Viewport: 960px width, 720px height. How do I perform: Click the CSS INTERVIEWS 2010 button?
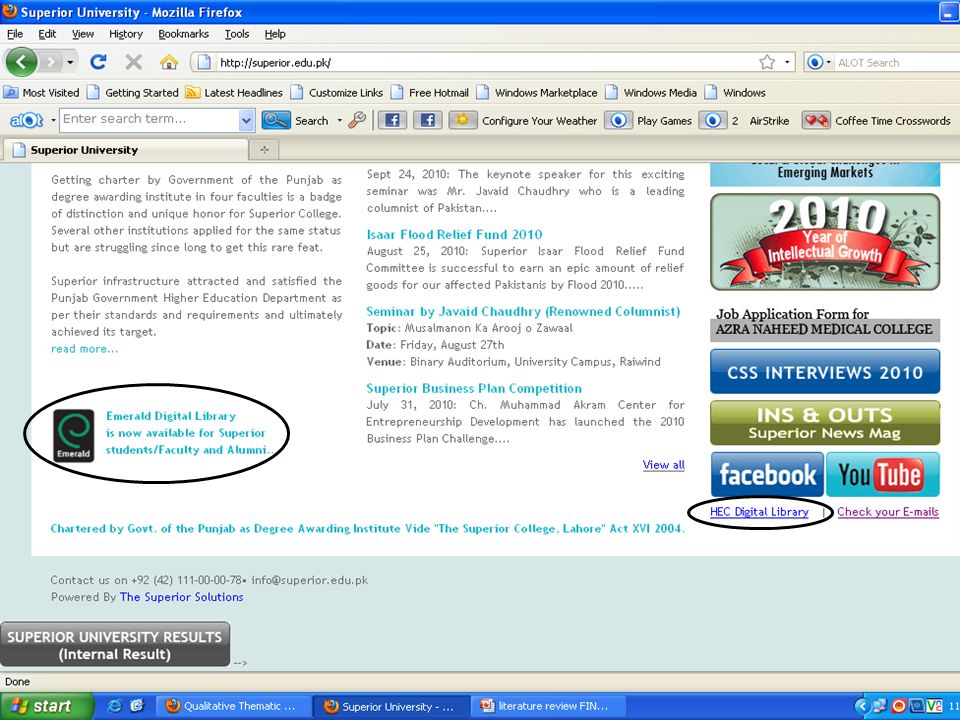pyautogui.click(x=825, y=372)
